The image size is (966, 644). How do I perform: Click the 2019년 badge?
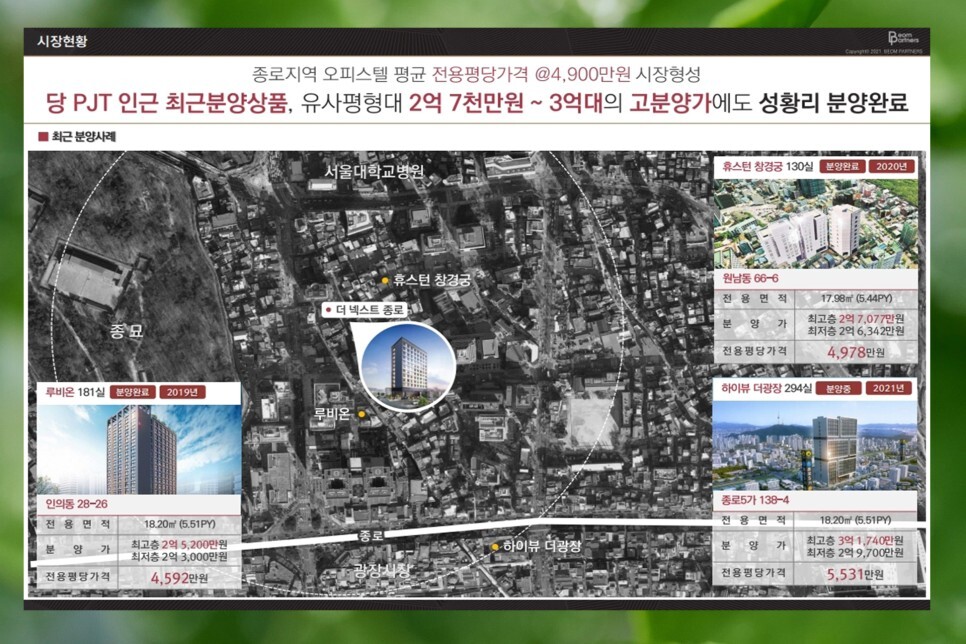click(182, 392)
